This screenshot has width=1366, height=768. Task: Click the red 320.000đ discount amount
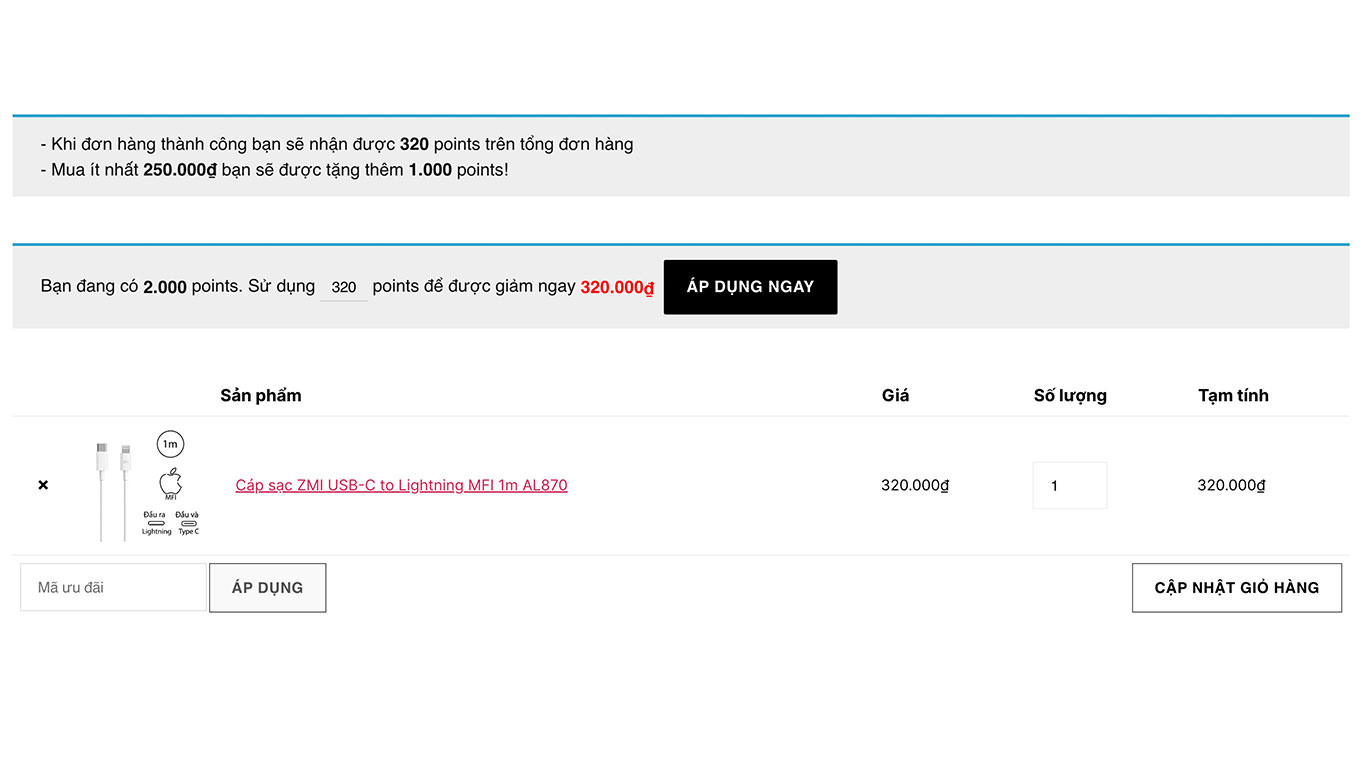[x=616, y=287]
